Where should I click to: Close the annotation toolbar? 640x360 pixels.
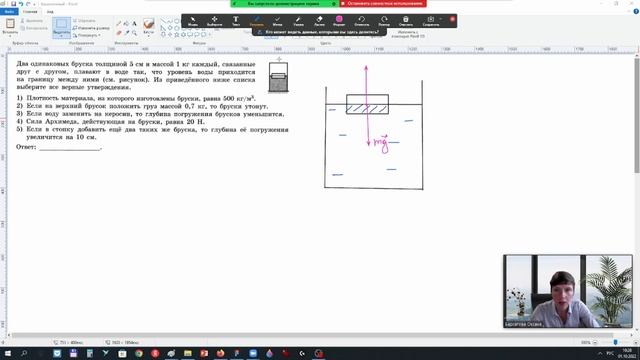[452, 19]
